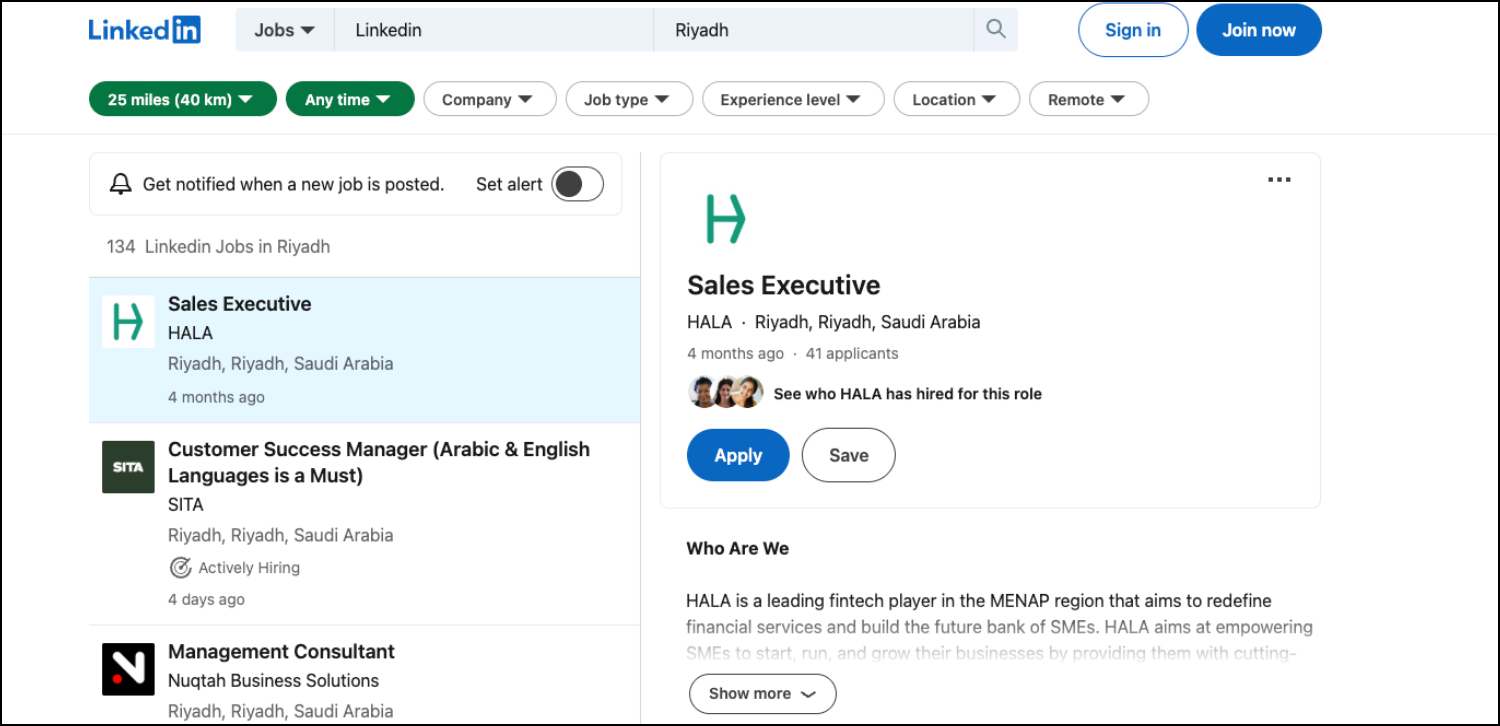
Task: Expand the Location filter dropdown
Action: click(956, 99)
